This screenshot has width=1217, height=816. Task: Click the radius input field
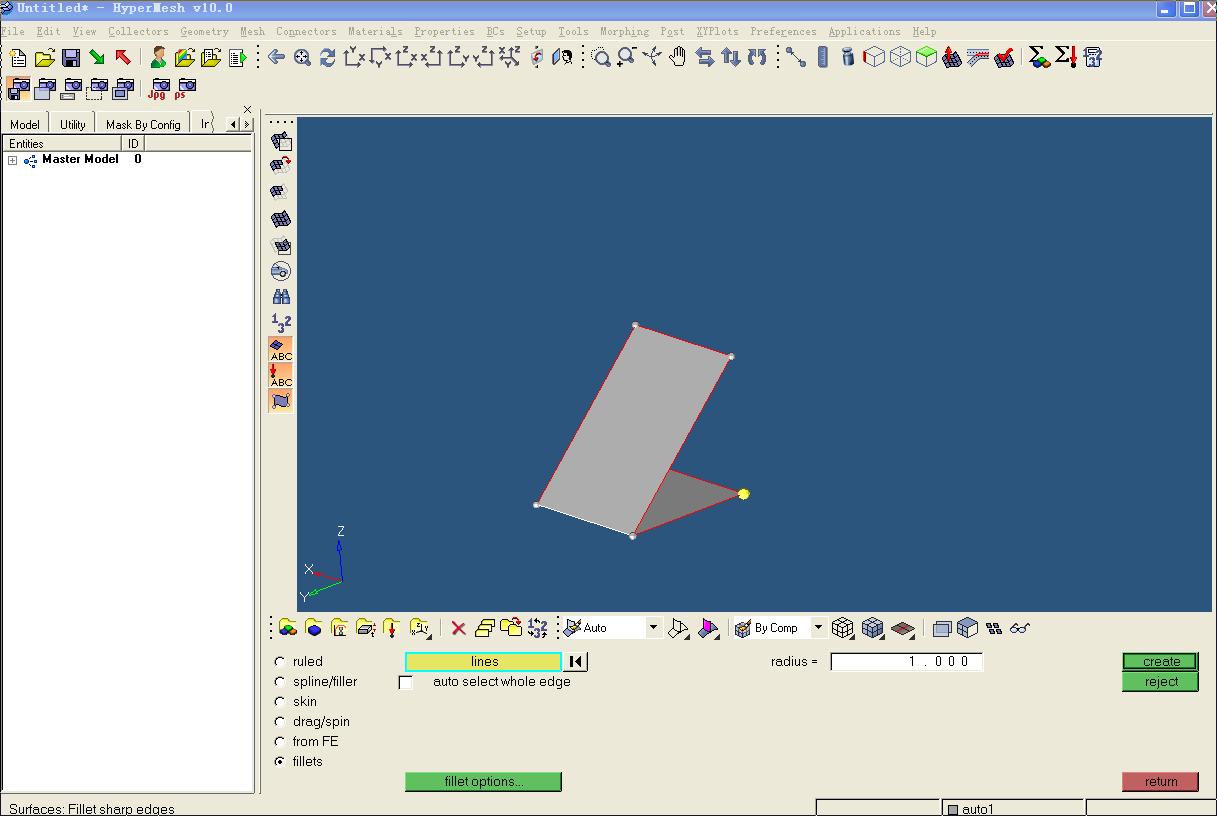906,662
